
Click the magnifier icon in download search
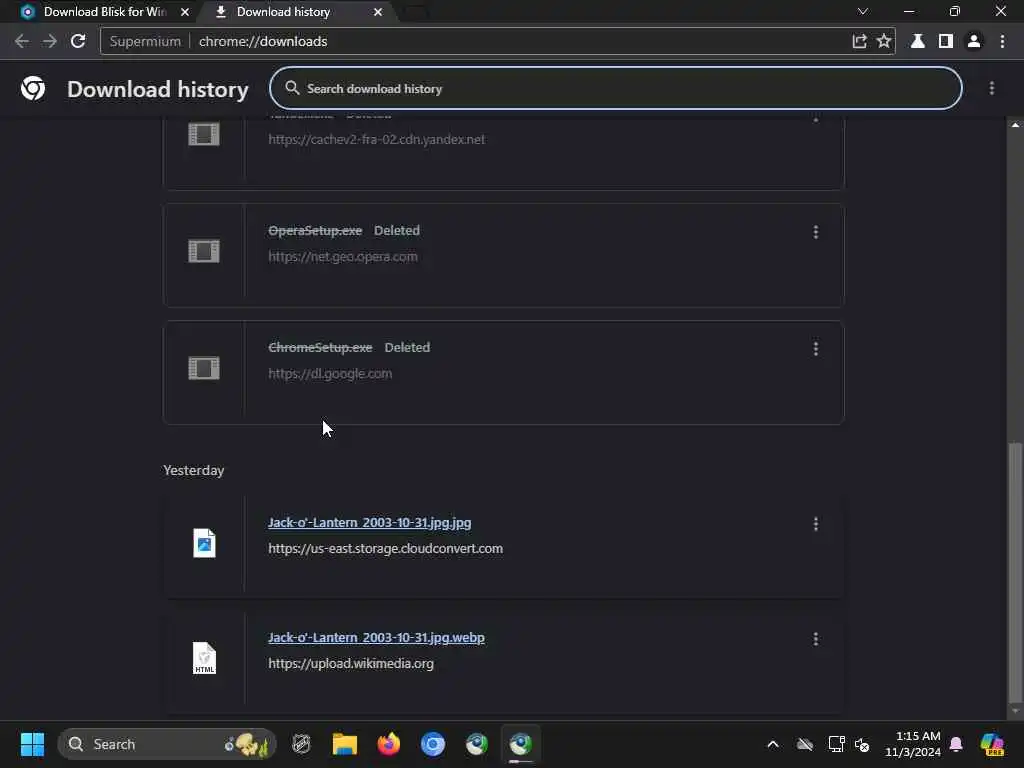292,88
